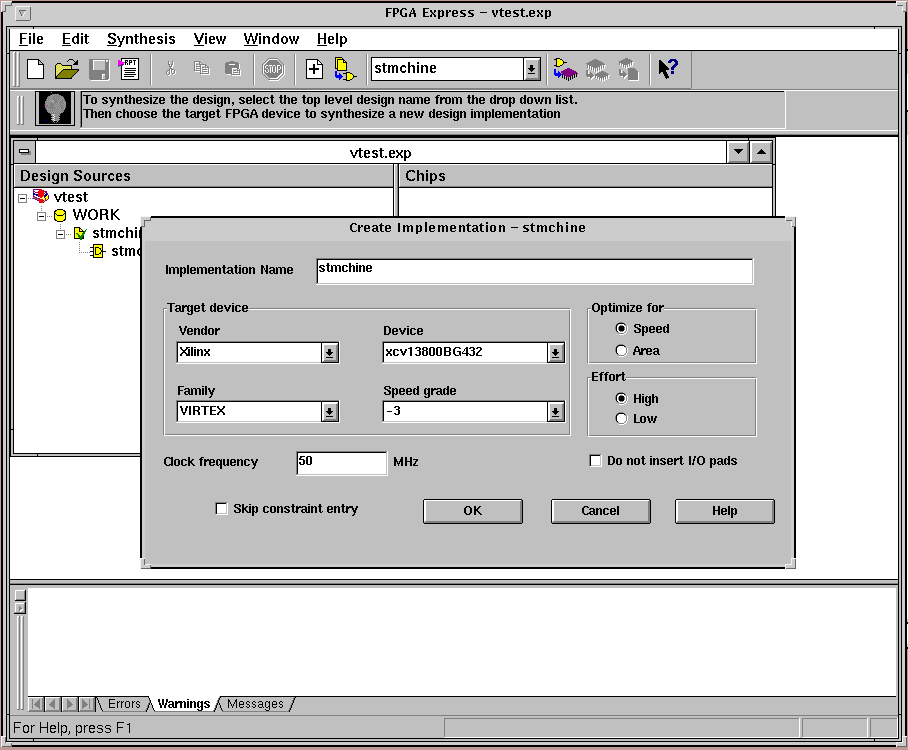Image resolution: width=908 pixels, height=750 pixels.
Task: Click the context Help arrow-question icon
Action: tap(668, 69)
